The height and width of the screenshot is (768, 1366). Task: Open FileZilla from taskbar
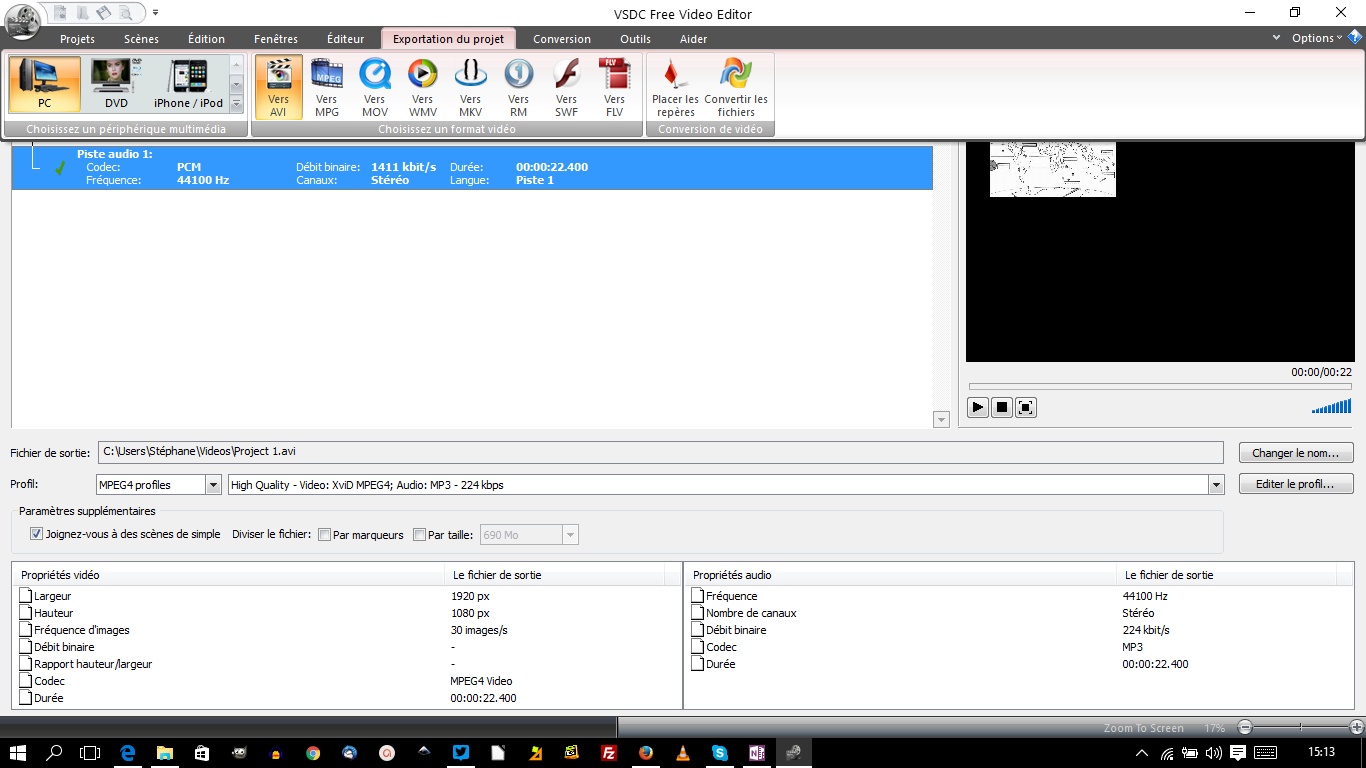pyautogui.click(x=608, y=752)
